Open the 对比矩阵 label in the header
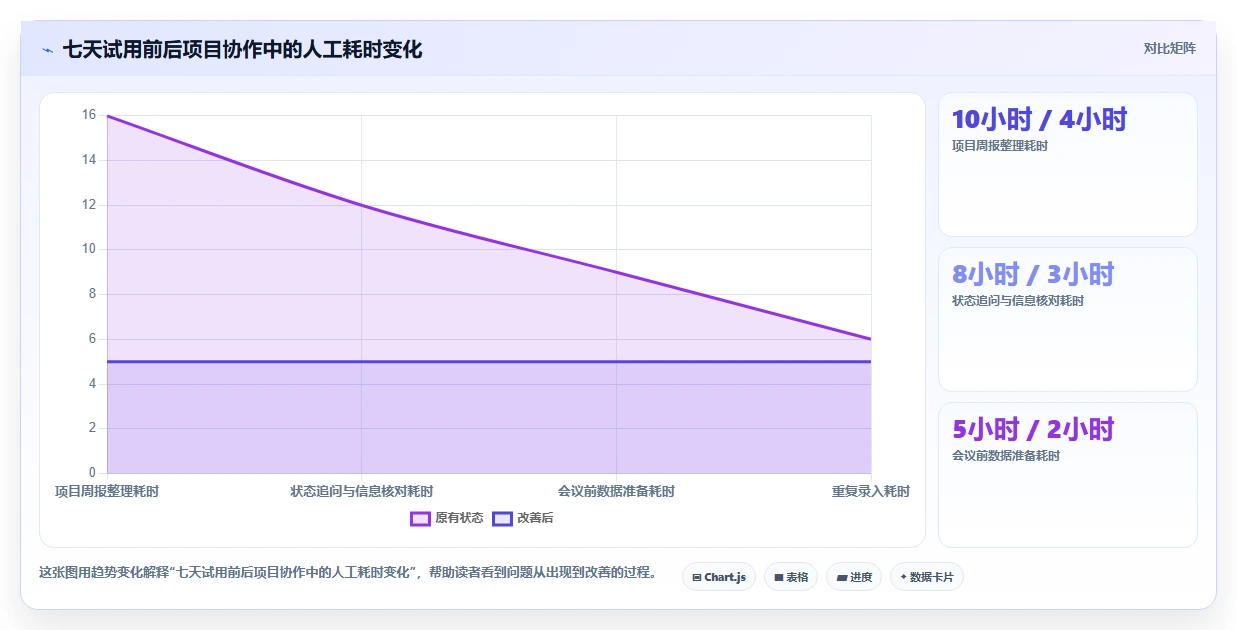Screen dimensions: 1237x630 1169,48
